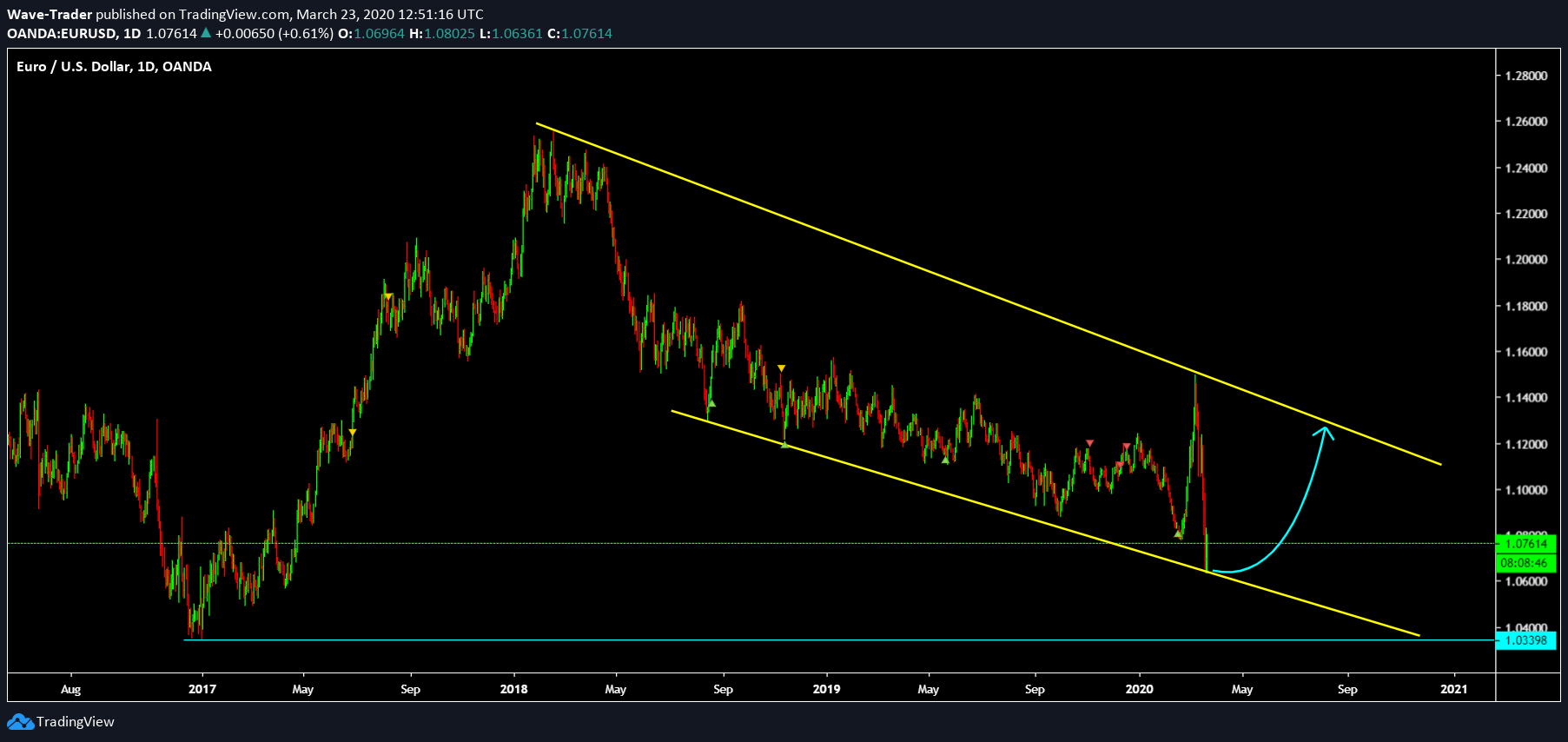Click the 1.03398 horizontal line price label
Viewport: 1568px width, 742px height.
1526,640
